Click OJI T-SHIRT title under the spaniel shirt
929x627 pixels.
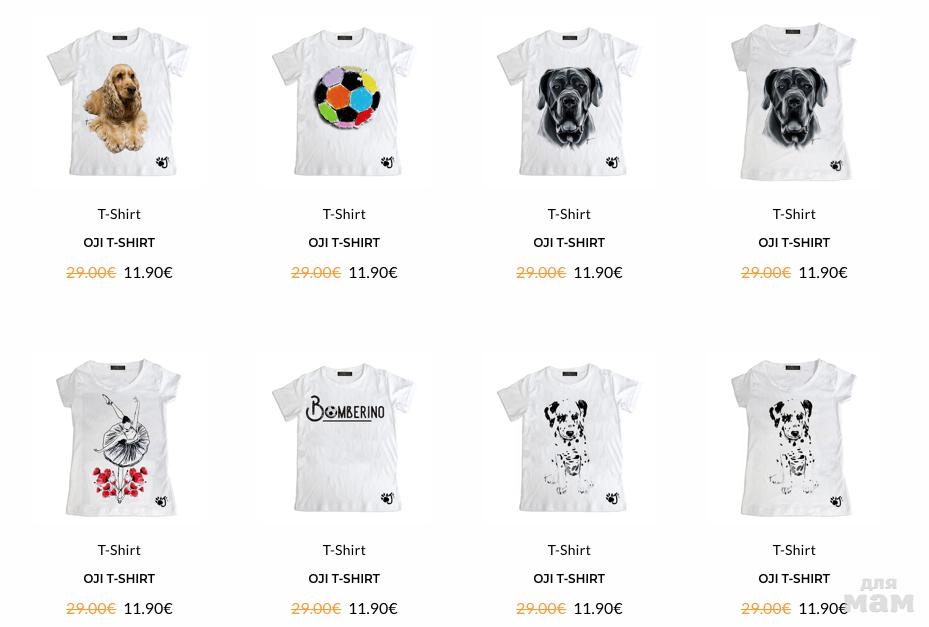[x=119, y=242]
